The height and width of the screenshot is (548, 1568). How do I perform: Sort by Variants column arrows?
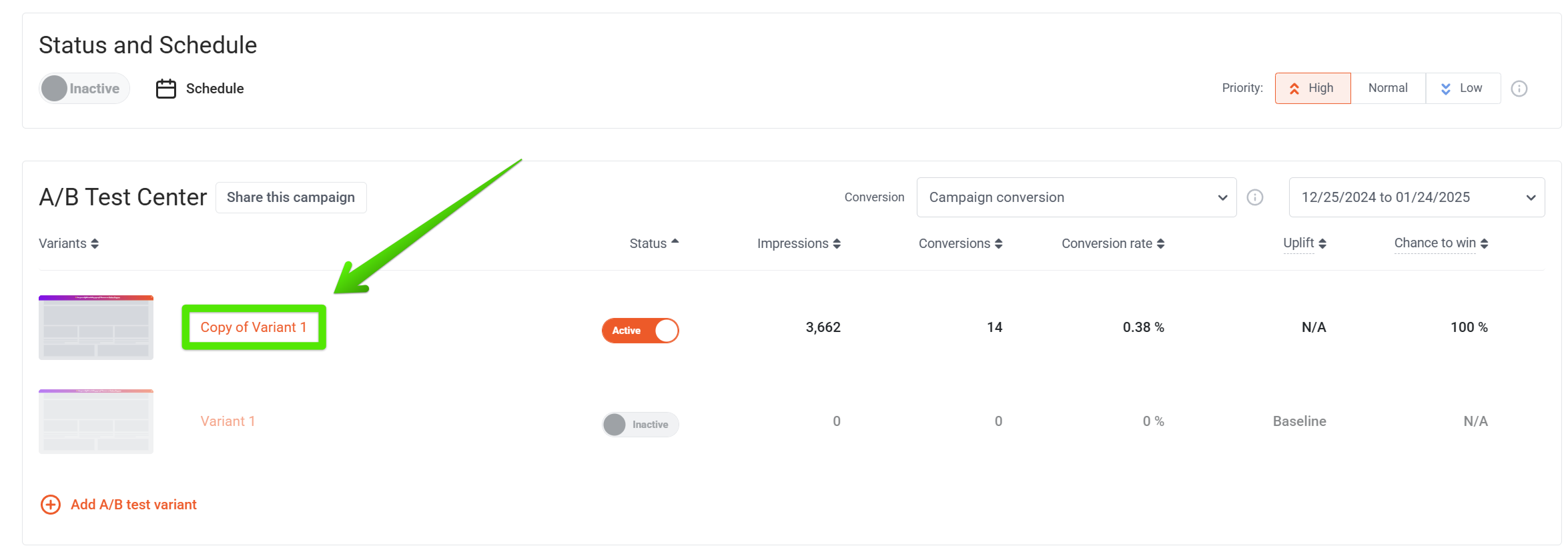pos(95,244)
